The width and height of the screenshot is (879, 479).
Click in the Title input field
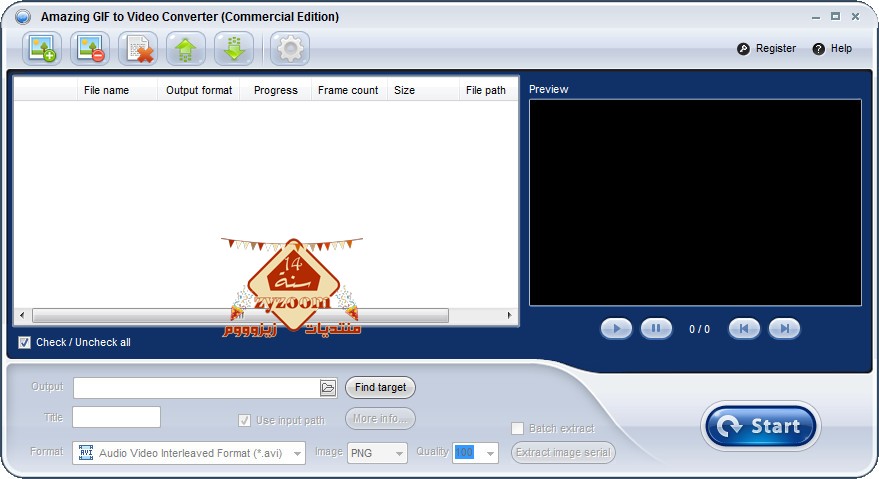click(117, 417)
